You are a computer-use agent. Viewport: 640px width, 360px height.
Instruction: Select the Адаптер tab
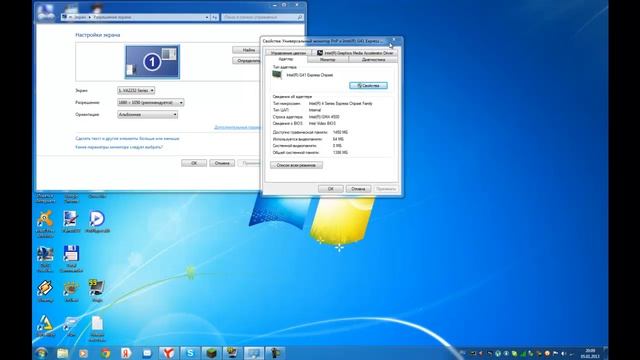pyautogui.click(x=286, y=59)
